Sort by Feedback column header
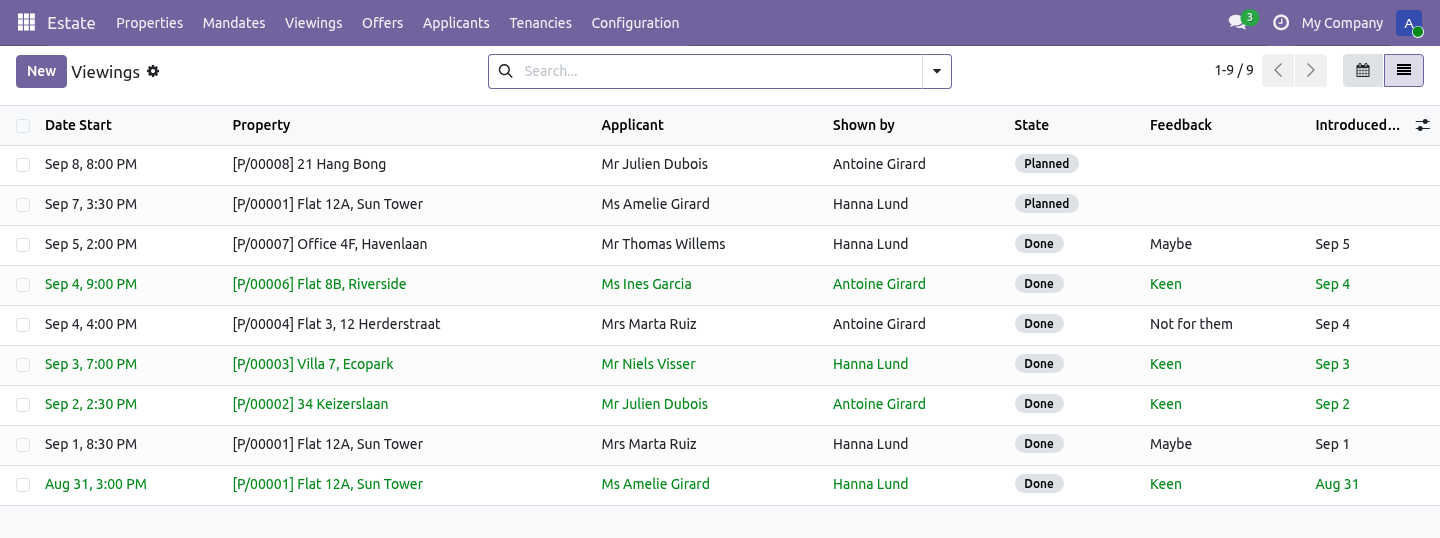Screen dimensions: 1440x538 [x=1180, y=125]
